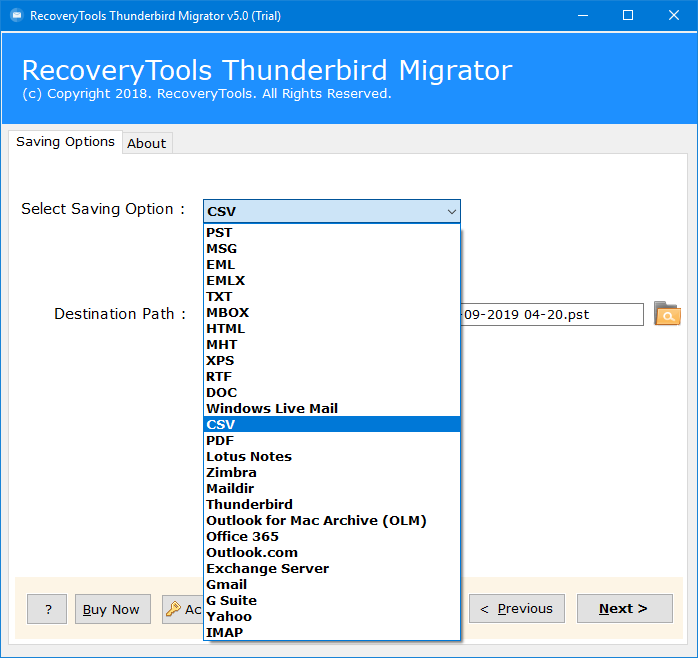
Task: Select Lotus Notes saving option
Action: 332,456
